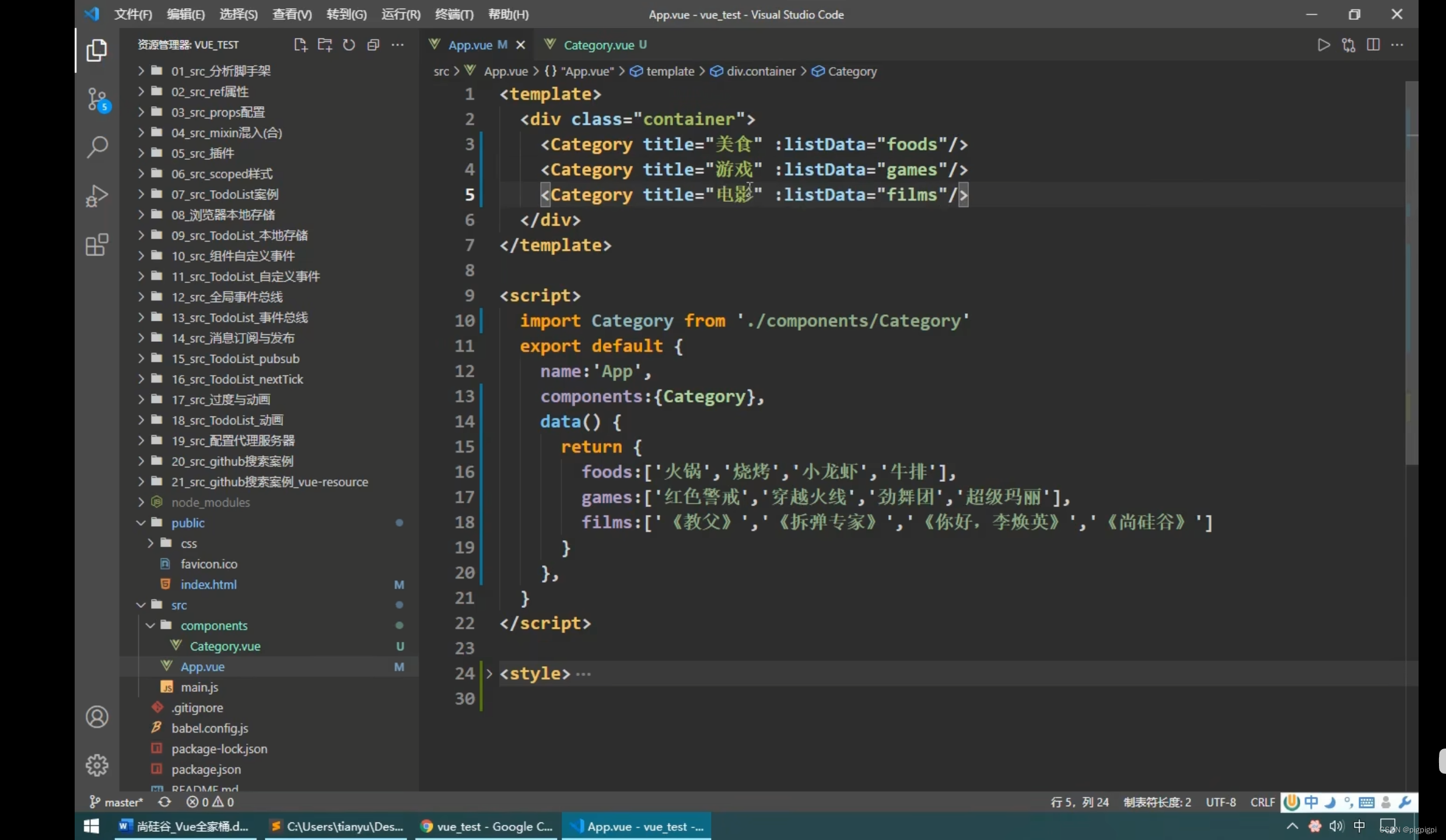This screenshot has height=840, width=1446.
Task: Open the Explorer view in activity bar
Action: pos(97,51)
